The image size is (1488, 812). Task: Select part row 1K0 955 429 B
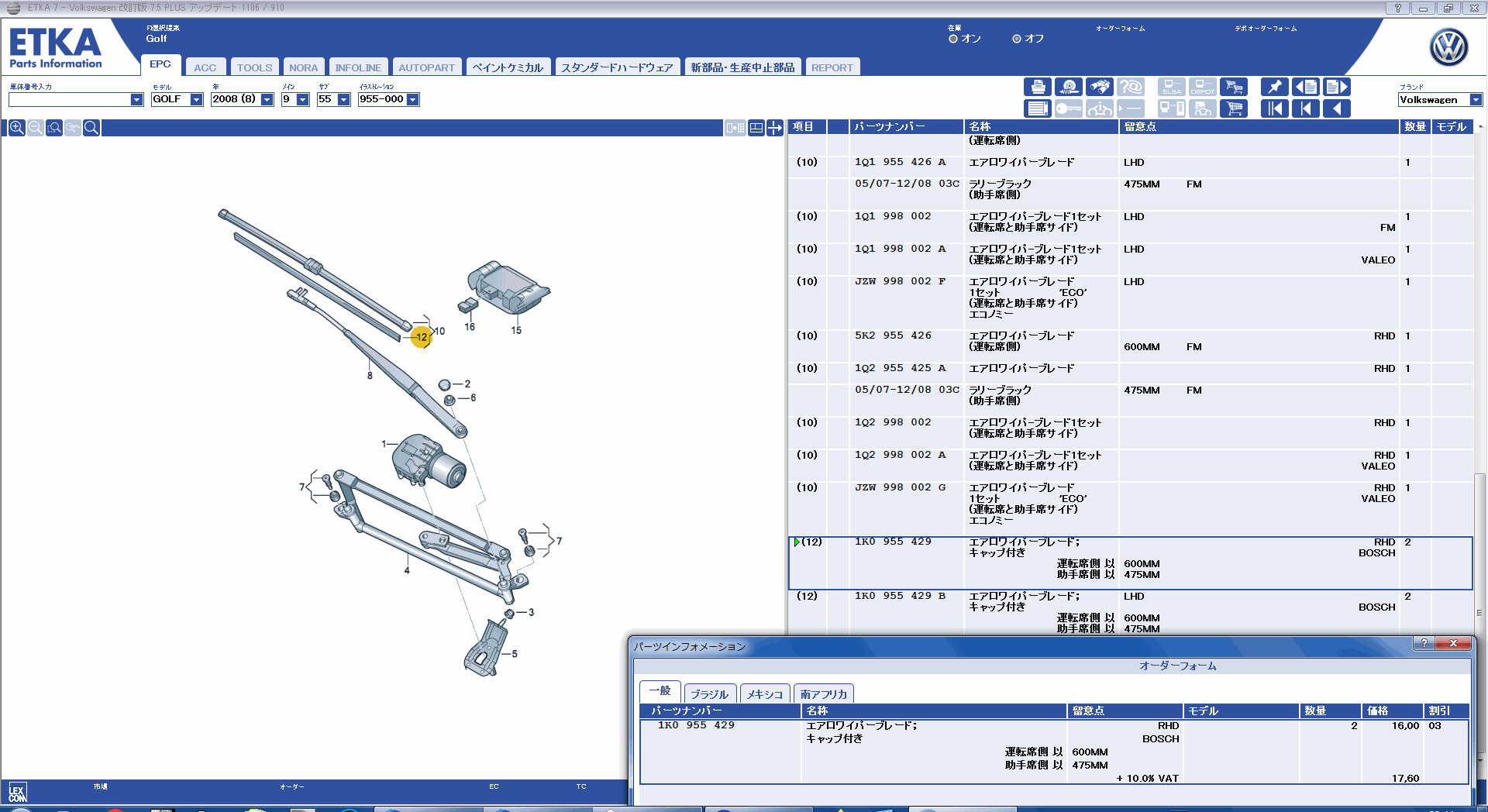[x=1130, y=612]
